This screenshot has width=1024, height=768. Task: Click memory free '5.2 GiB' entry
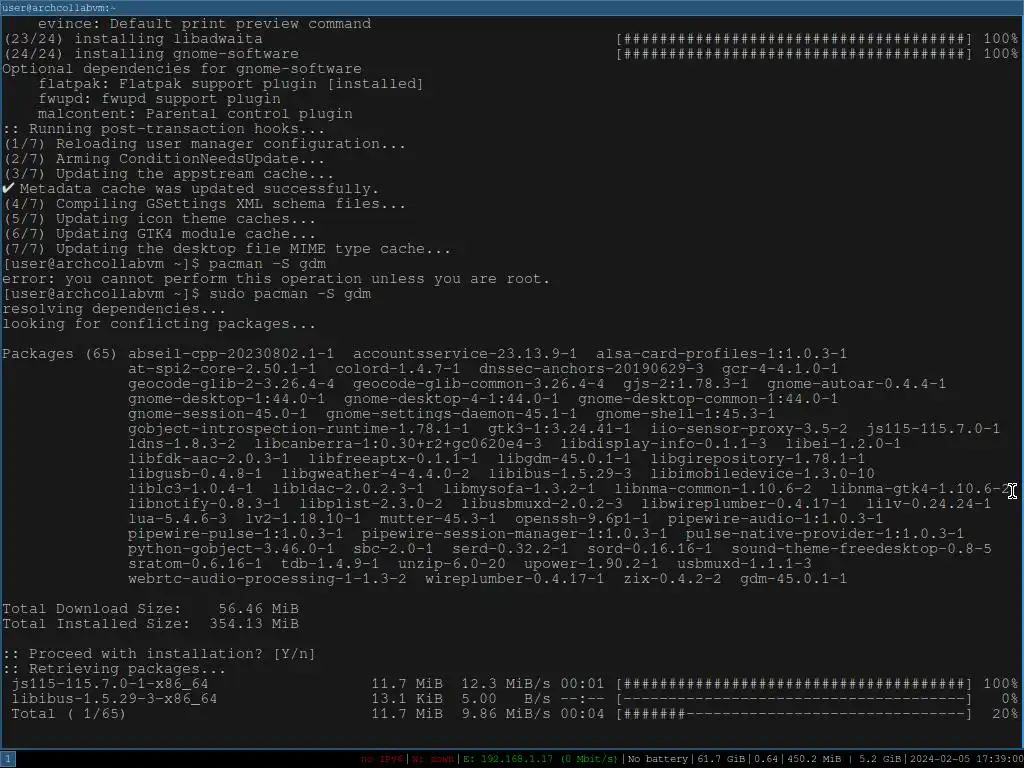[x=879, y=759]
